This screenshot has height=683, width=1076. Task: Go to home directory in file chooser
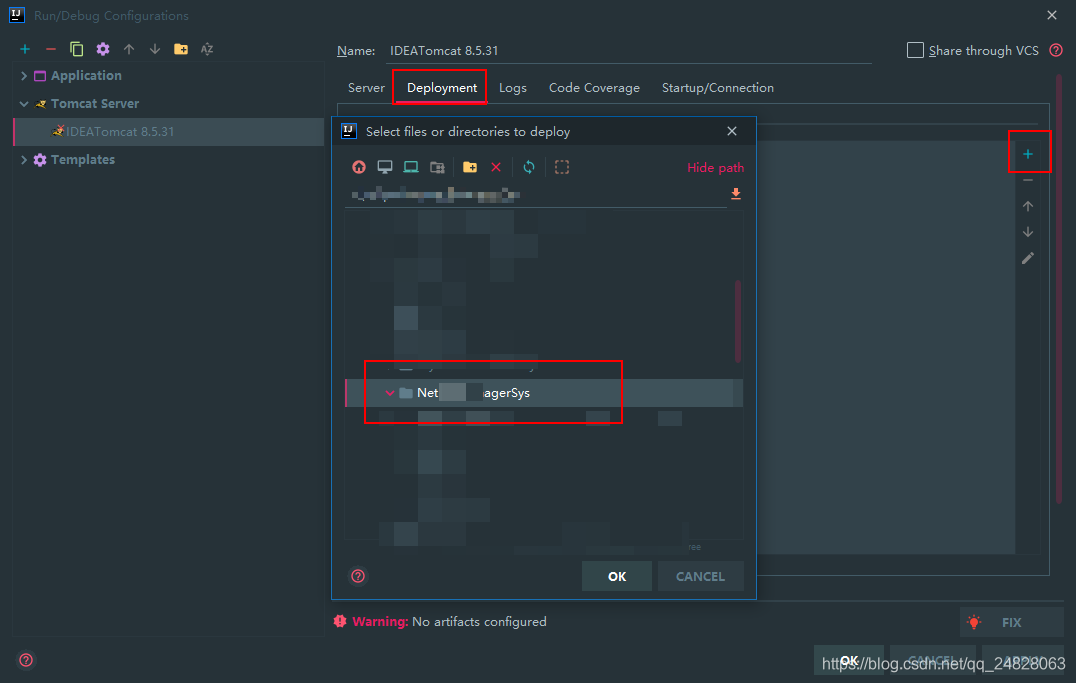click(x=359, y=167)
